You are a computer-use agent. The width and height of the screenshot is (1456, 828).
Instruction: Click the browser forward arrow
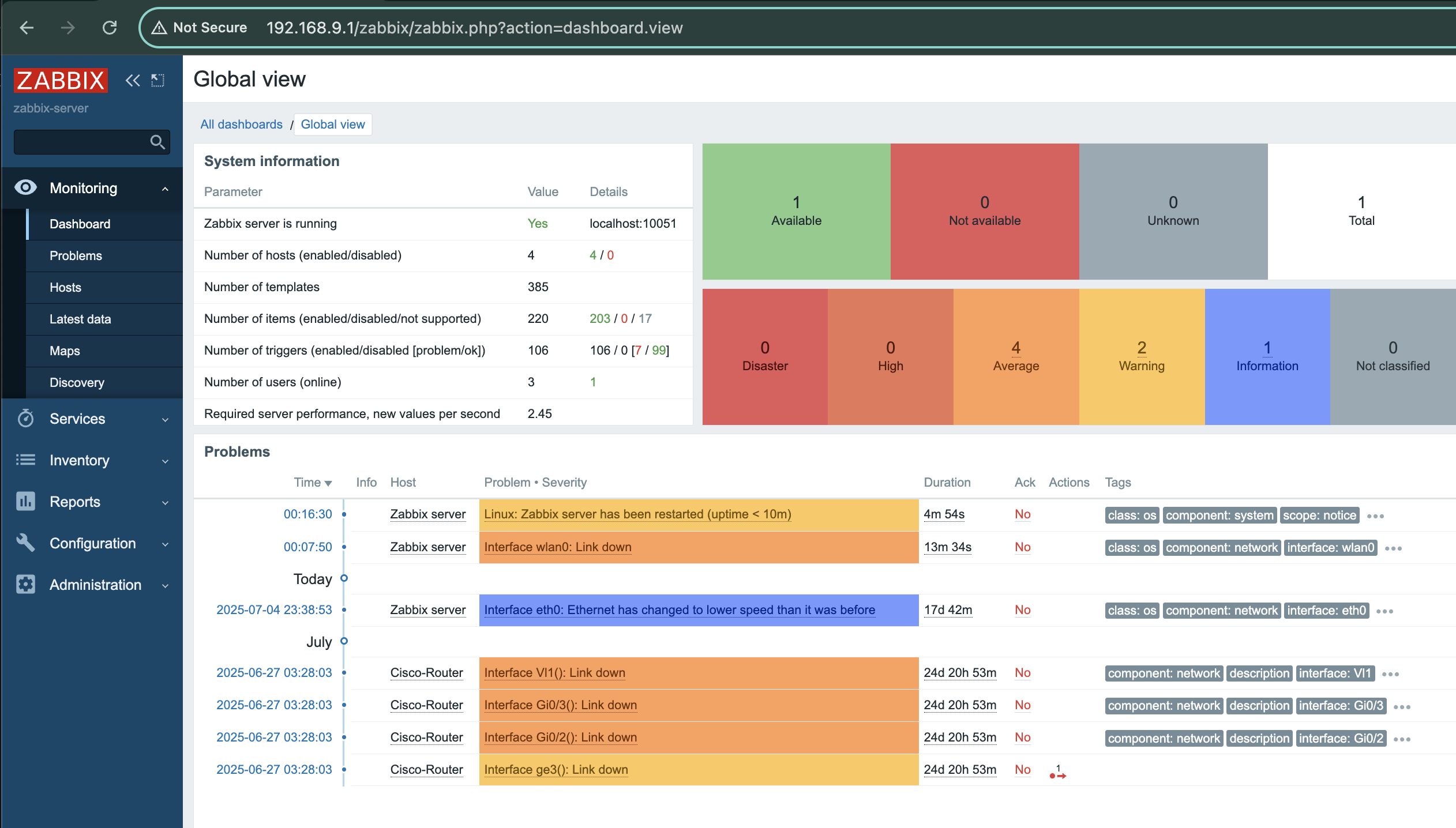pyautogui.click(x=68, y=27)
